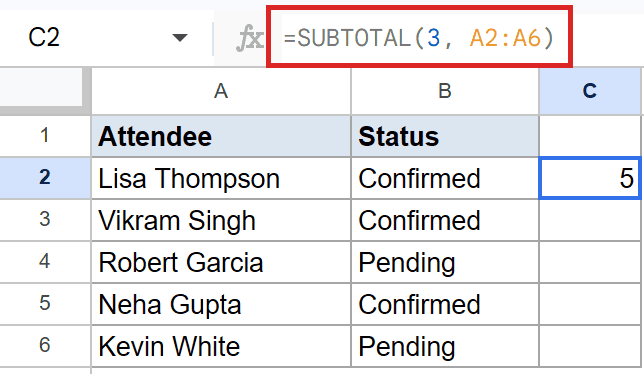644x374 pixels.
Task: Click the Name box showing C2
Action: [x=107, y=37]
